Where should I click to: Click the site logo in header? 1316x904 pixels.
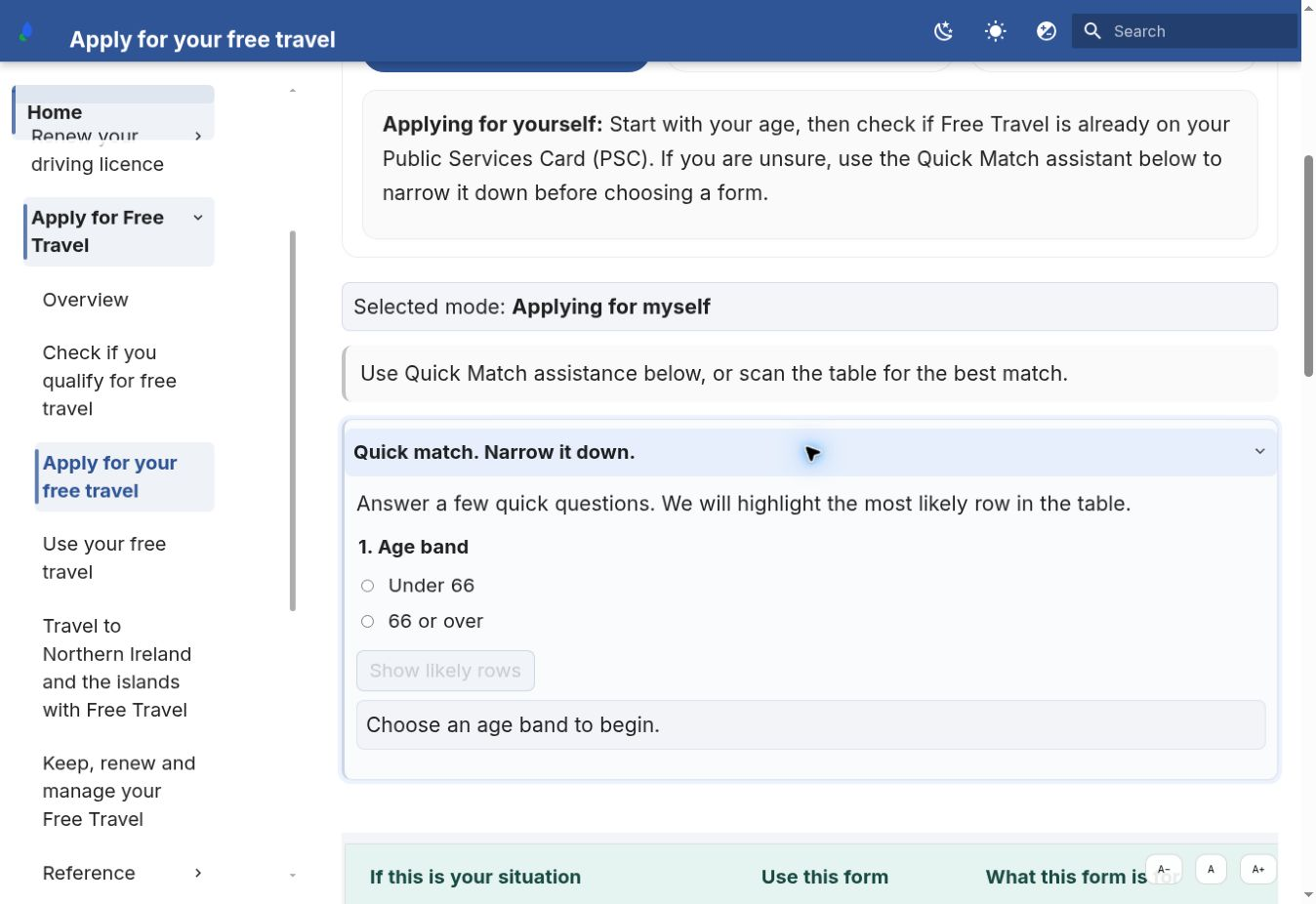click(26, 32)
